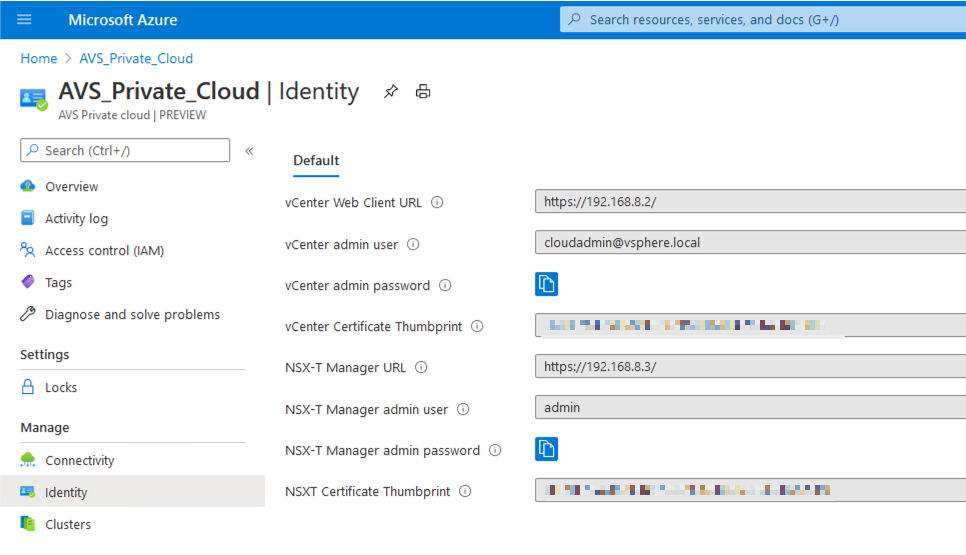Screen dimensions: 966x555
Task: Click the Settings section heading
Action: click(x=44, y=355)
